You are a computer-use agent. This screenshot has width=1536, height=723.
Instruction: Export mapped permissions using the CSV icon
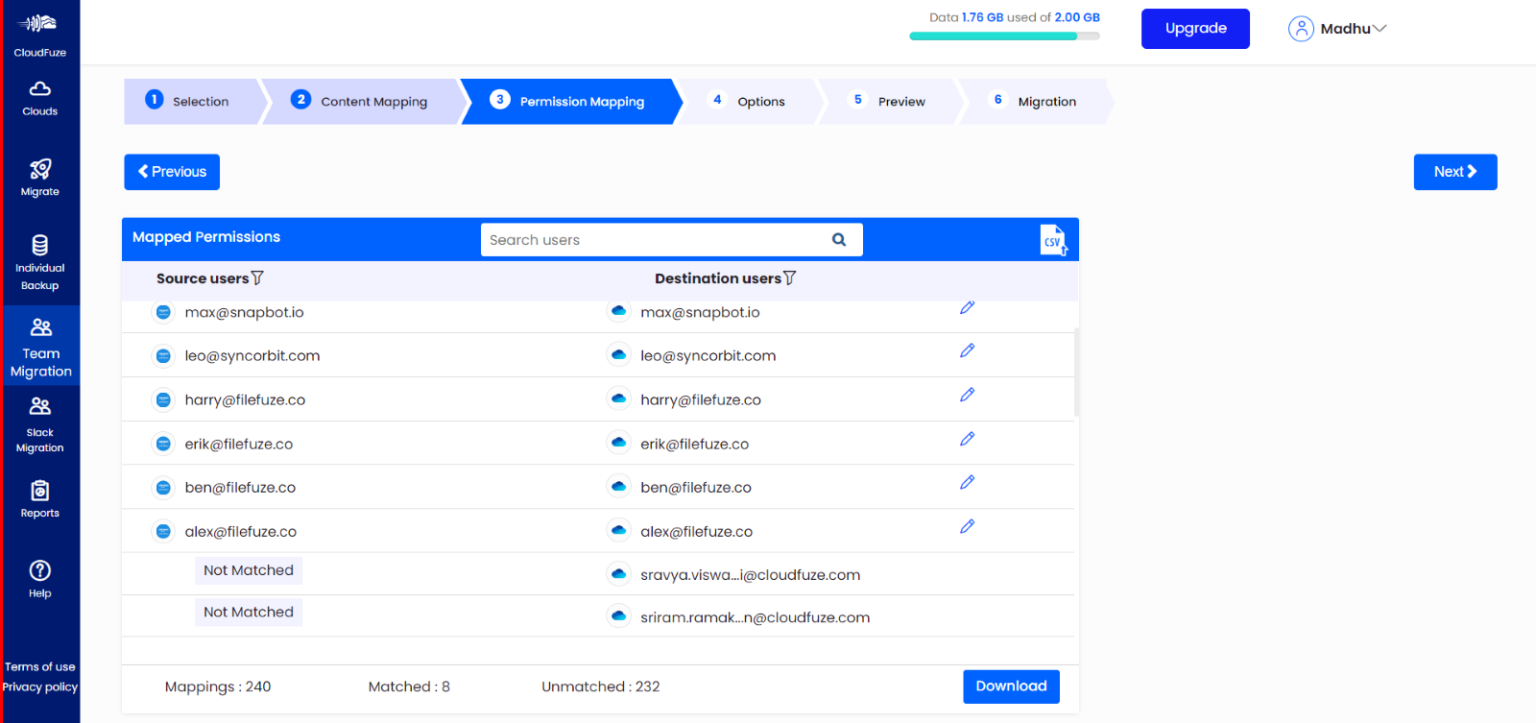click(x=1053, y=239)
